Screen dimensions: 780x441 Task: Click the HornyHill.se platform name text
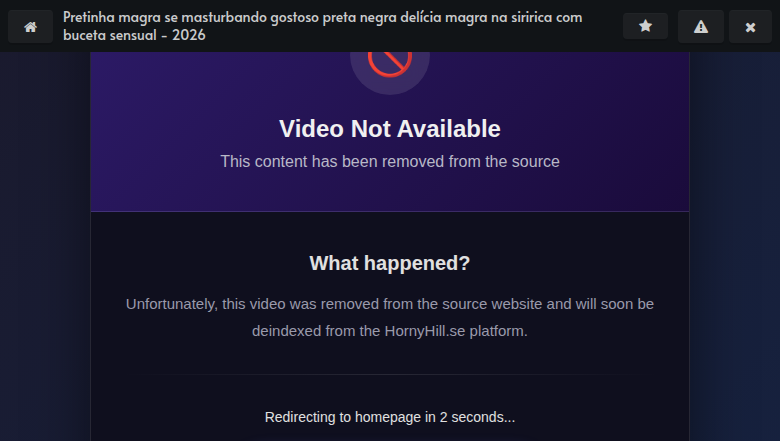(425, 331)
